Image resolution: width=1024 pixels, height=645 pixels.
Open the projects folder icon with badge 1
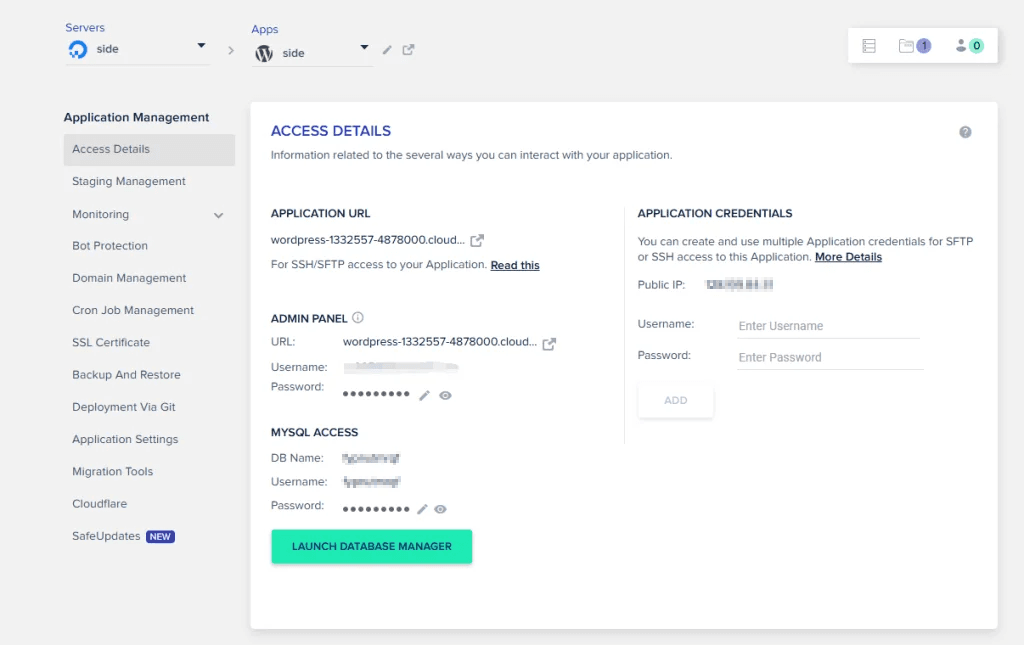914,46
